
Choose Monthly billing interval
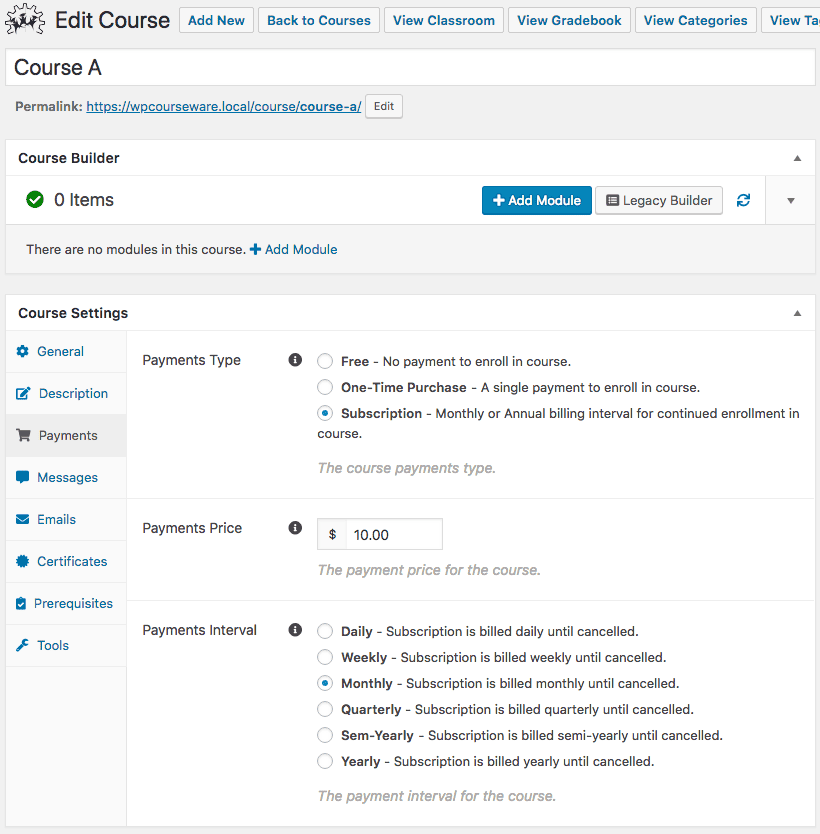(x=325, y=683)
